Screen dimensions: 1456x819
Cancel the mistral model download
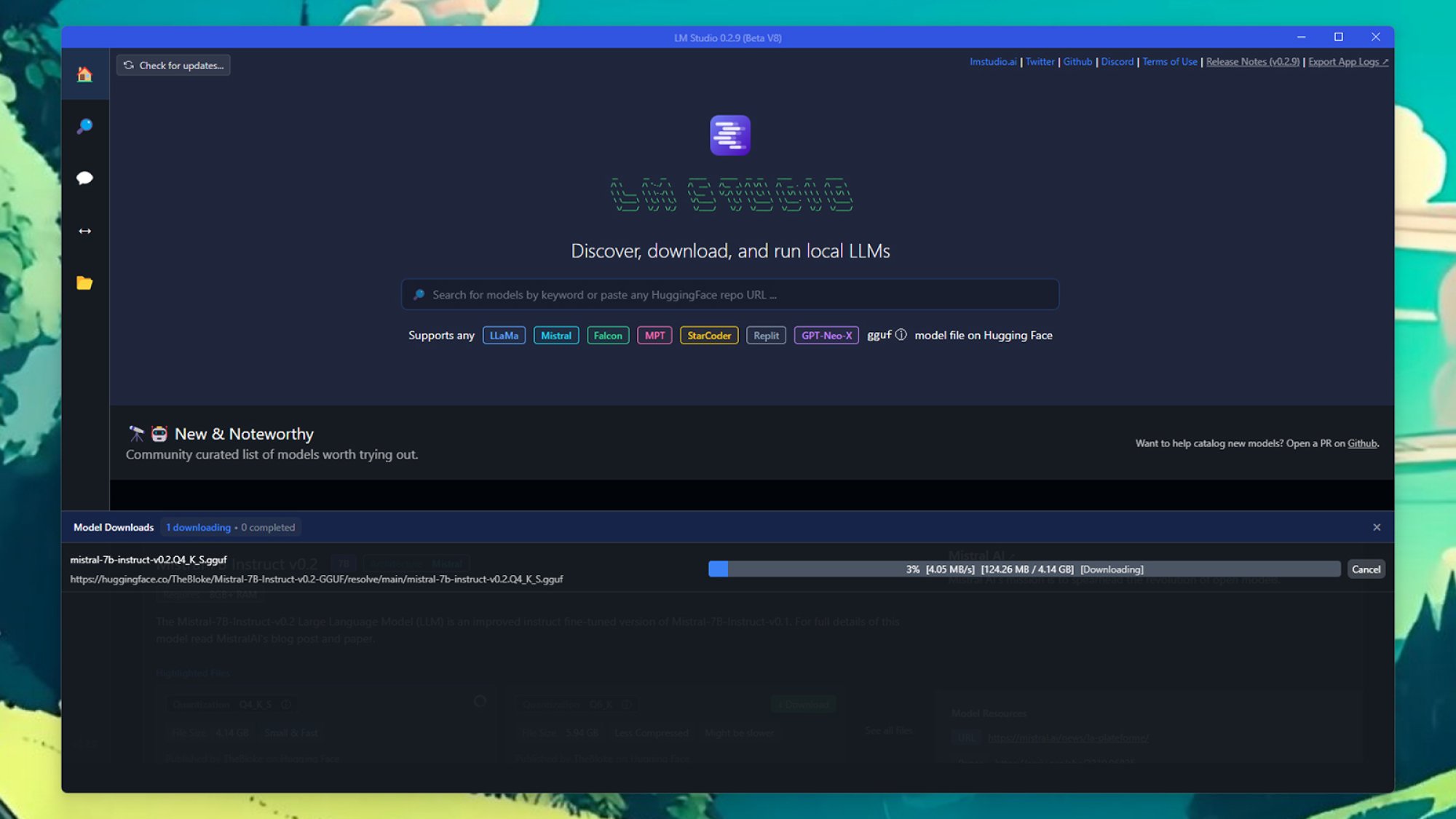pos(1366,569)
